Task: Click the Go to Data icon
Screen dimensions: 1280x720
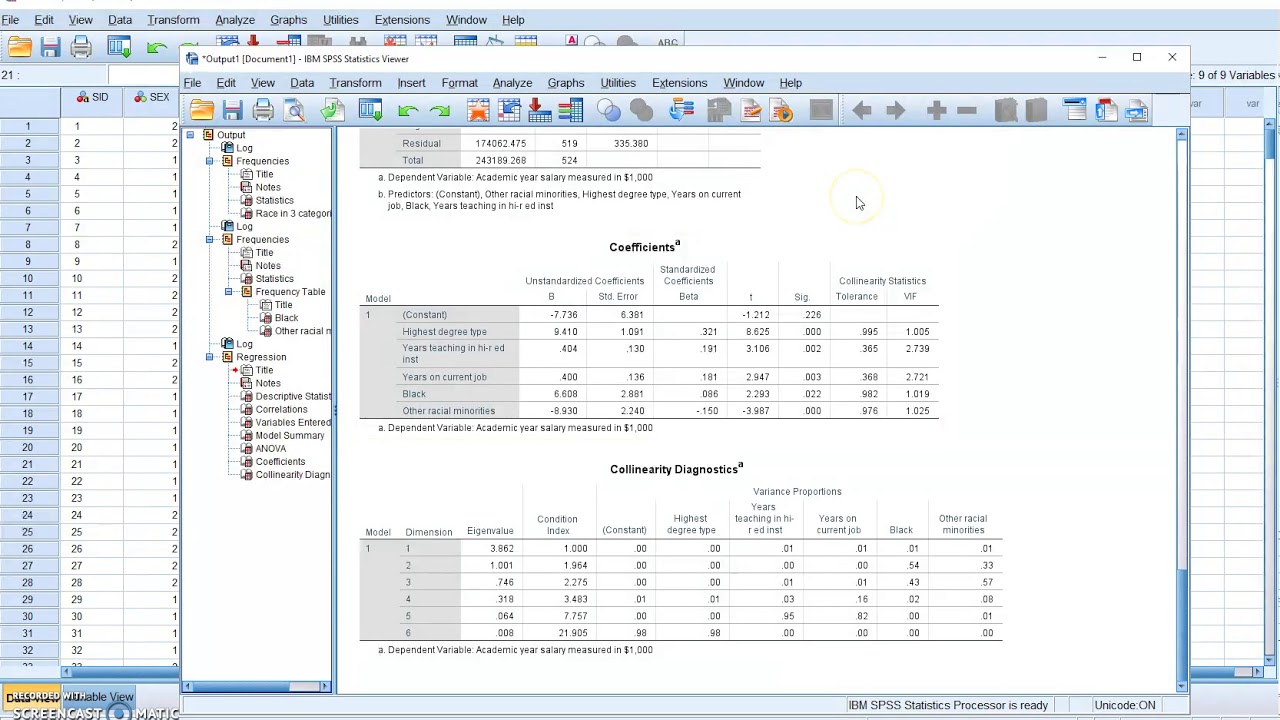Action: 478,111
